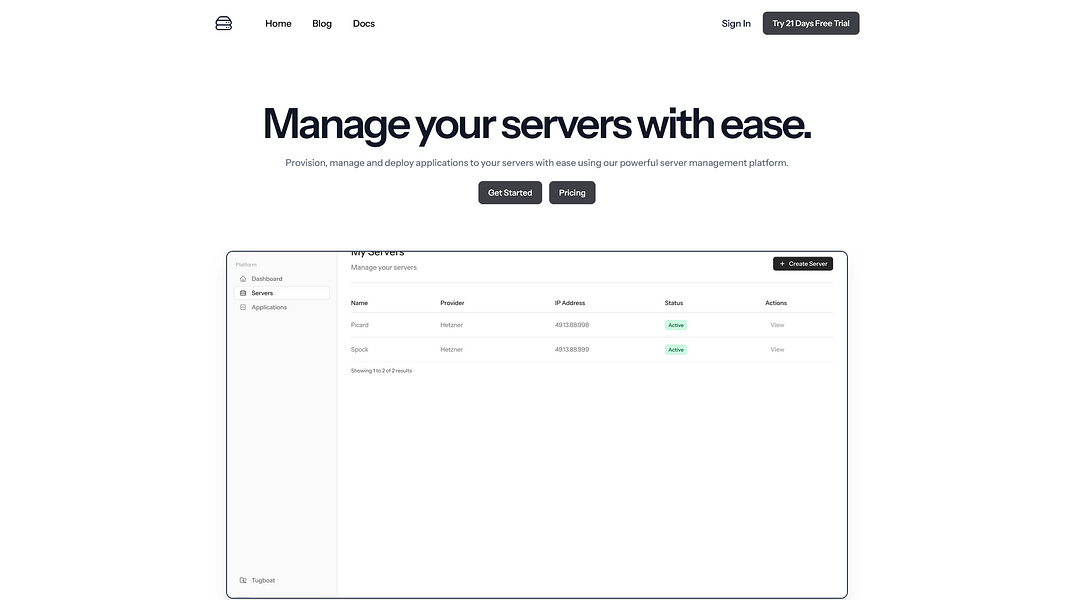
Task: Click the Servers icon in the sidebar
Action: pyautogui.click(x=242, y=292)
